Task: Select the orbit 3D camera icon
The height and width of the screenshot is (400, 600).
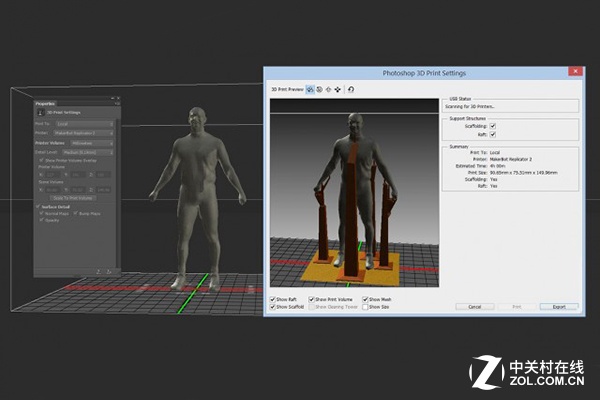Action: [311, 90]
